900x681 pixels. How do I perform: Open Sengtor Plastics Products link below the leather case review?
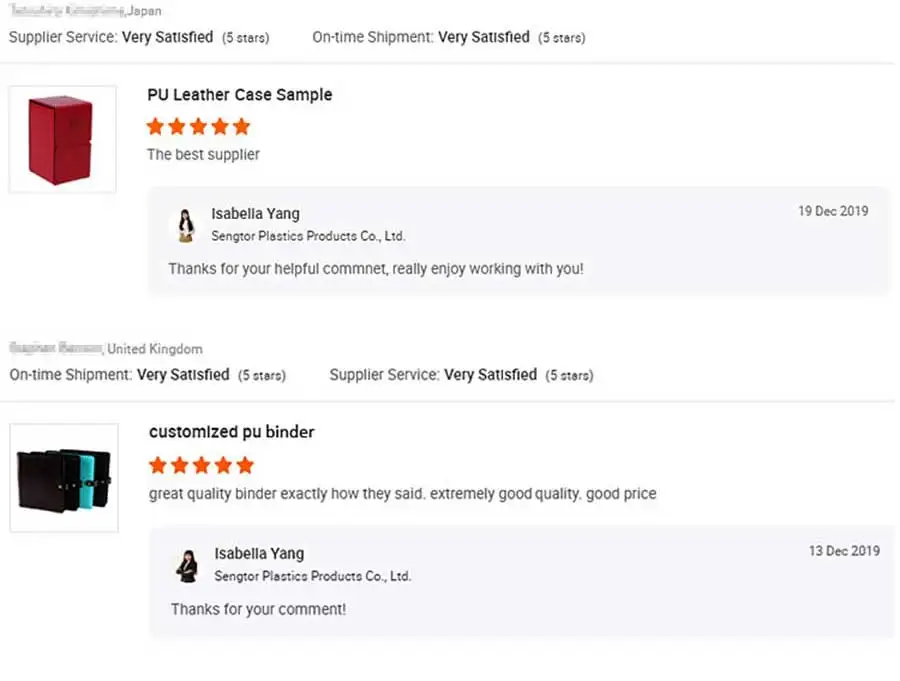click(308, 236)
